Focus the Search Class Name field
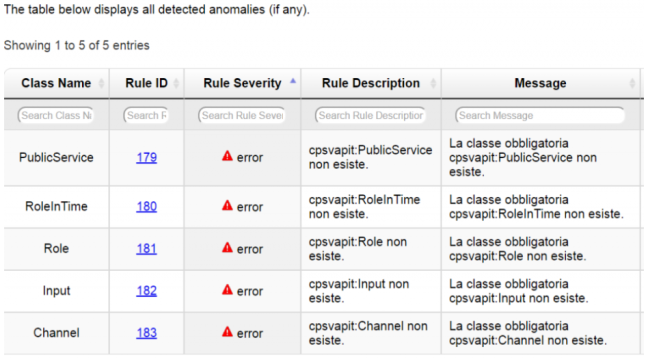 56,115
